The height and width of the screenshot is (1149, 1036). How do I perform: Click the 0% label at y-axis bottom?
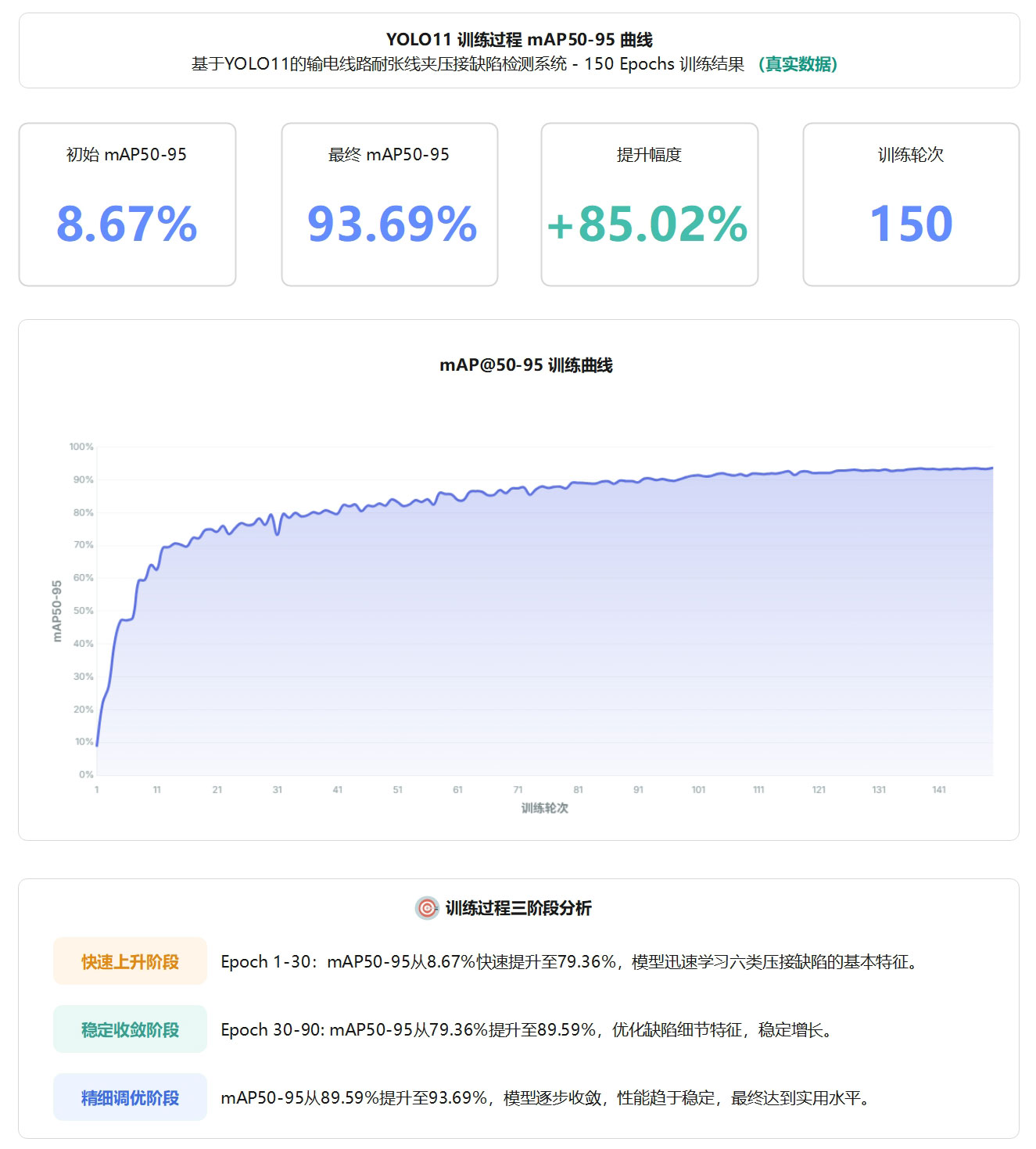tap(86, 774)
